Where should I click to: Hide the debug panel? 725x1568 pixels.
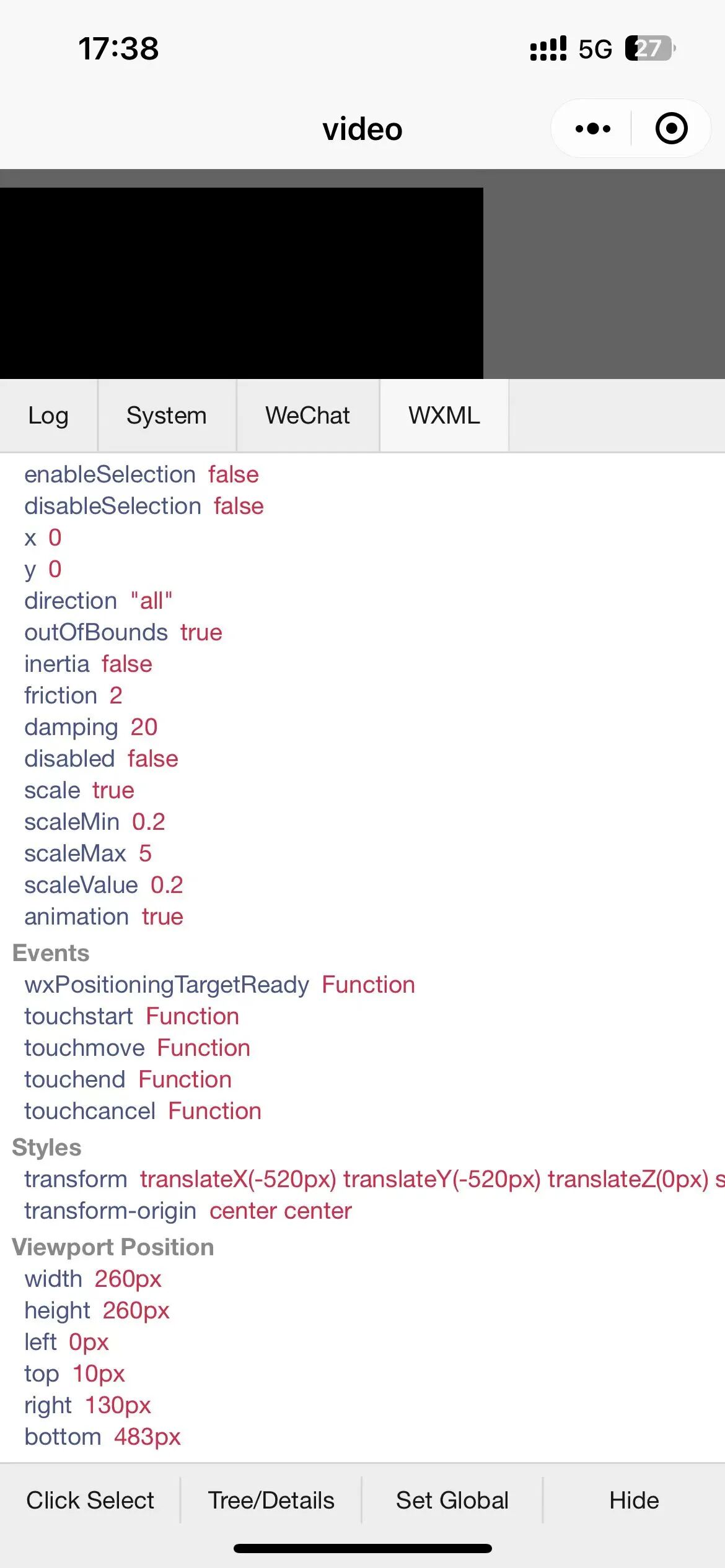coord(634,1500)
